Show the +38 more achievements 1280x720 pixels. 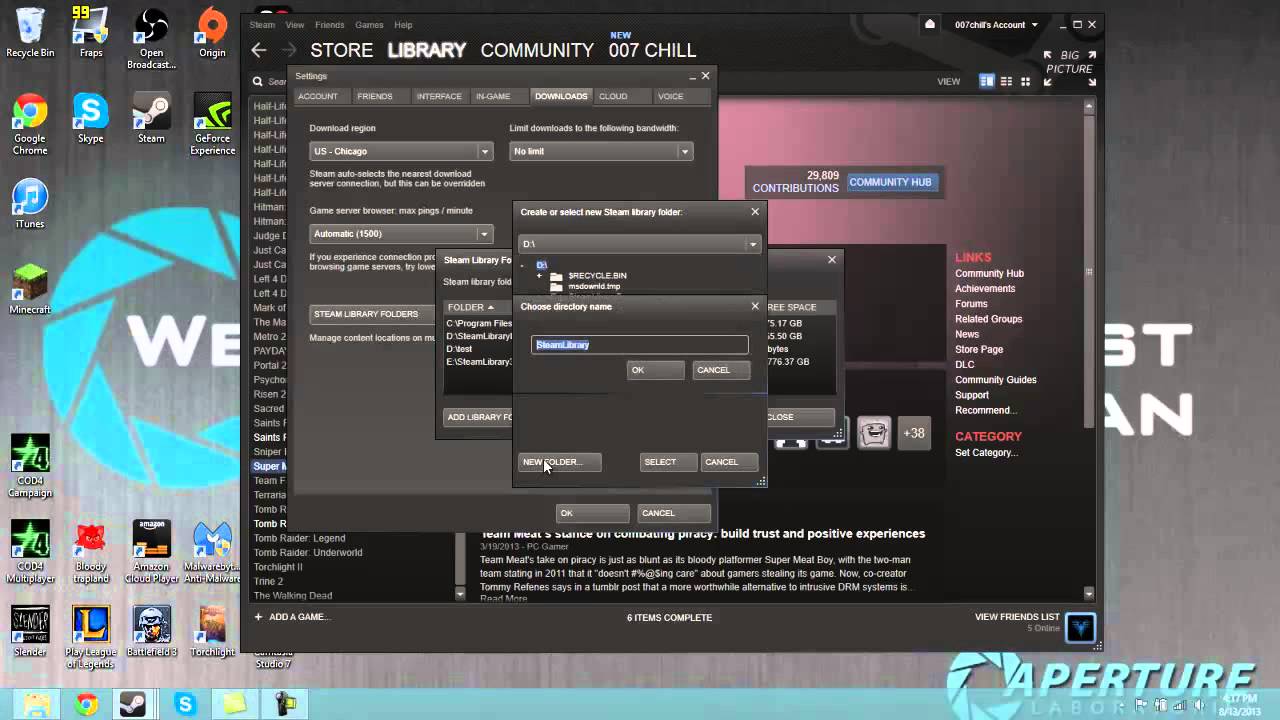[x=914, y=433]
